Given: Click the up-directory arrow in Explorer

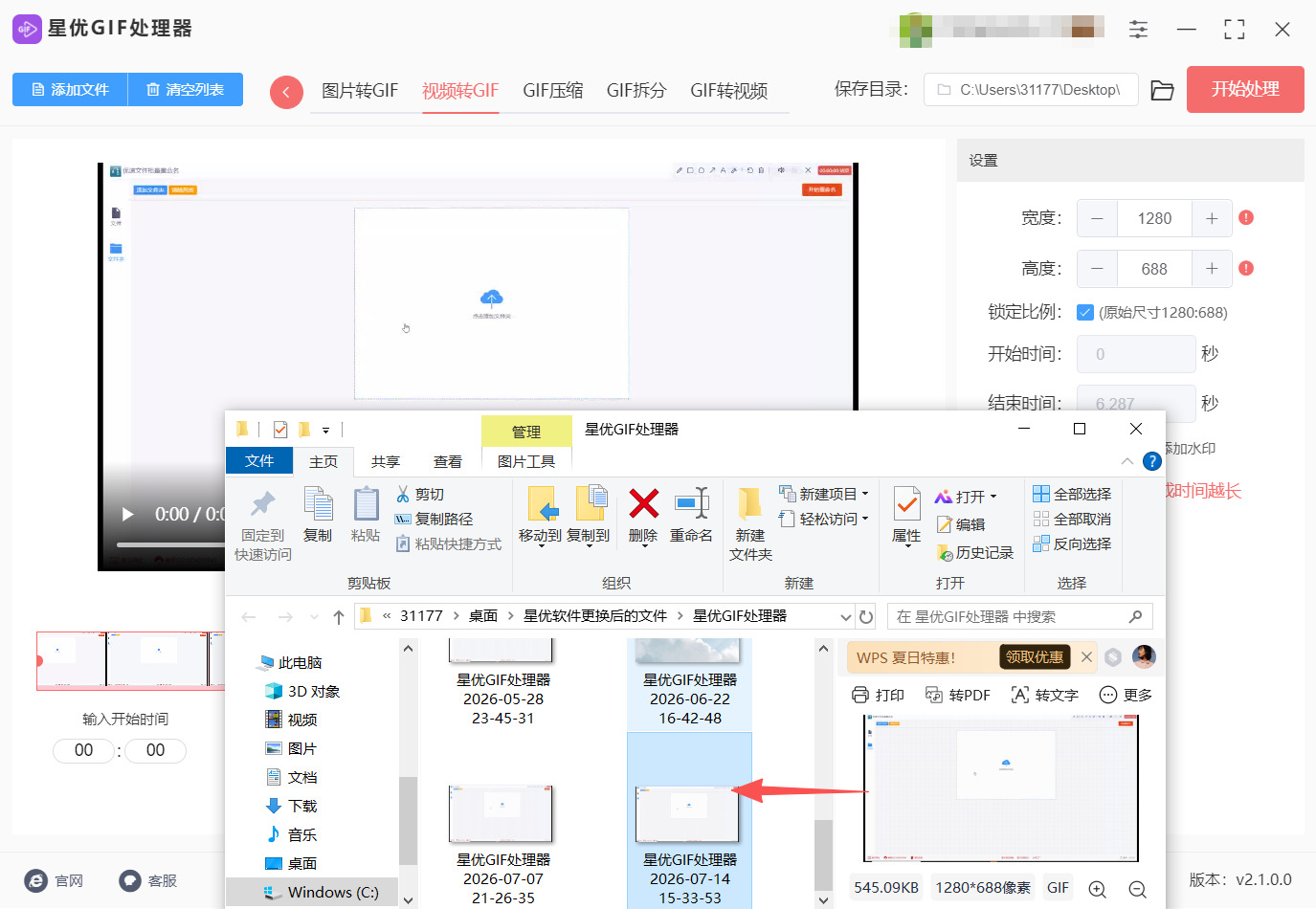Looking at the screenshot, I should tap(338, 617).
